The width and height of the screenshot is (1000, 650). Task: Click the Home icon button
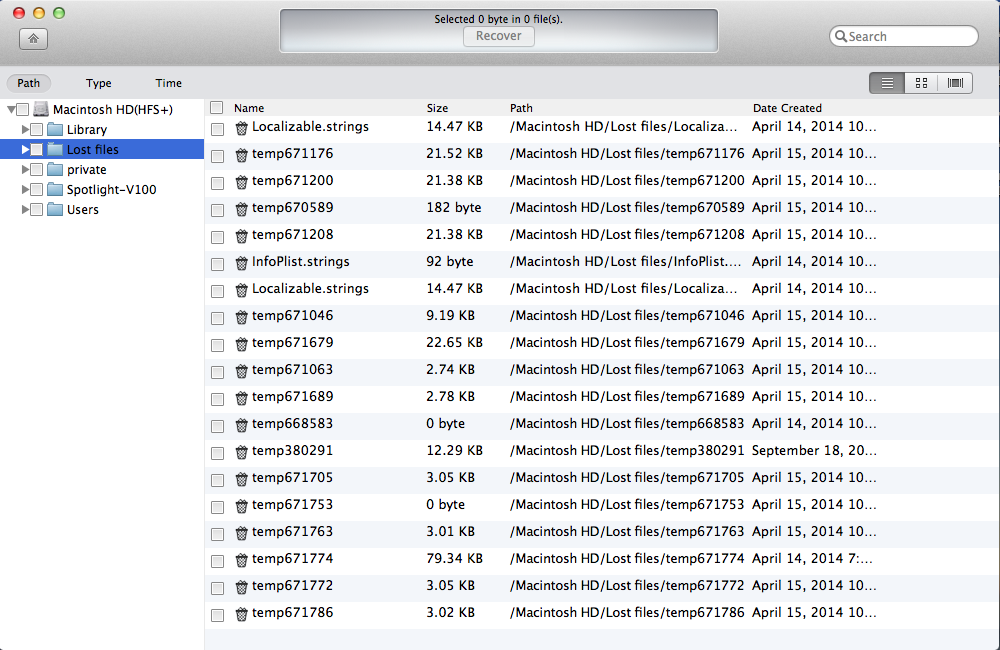tap(33, 39)
